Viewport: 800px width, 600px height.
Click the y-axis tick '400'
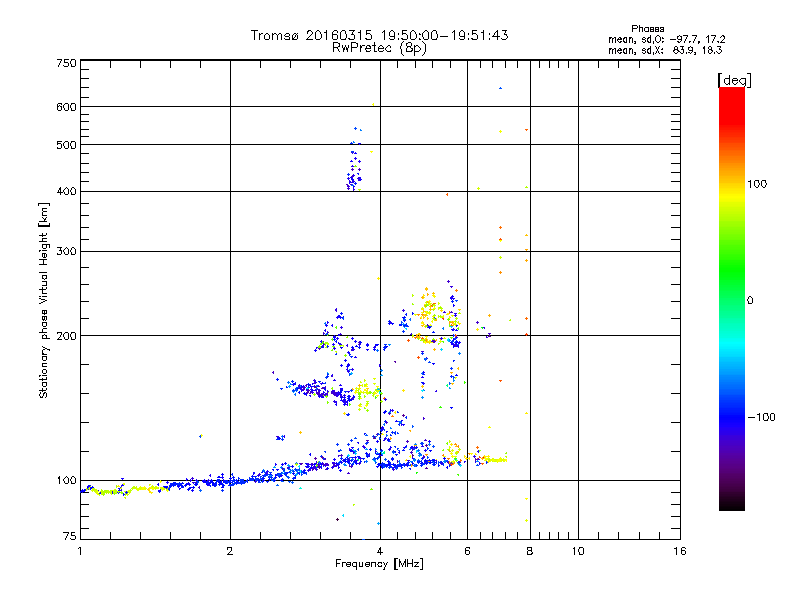(66, 191)
